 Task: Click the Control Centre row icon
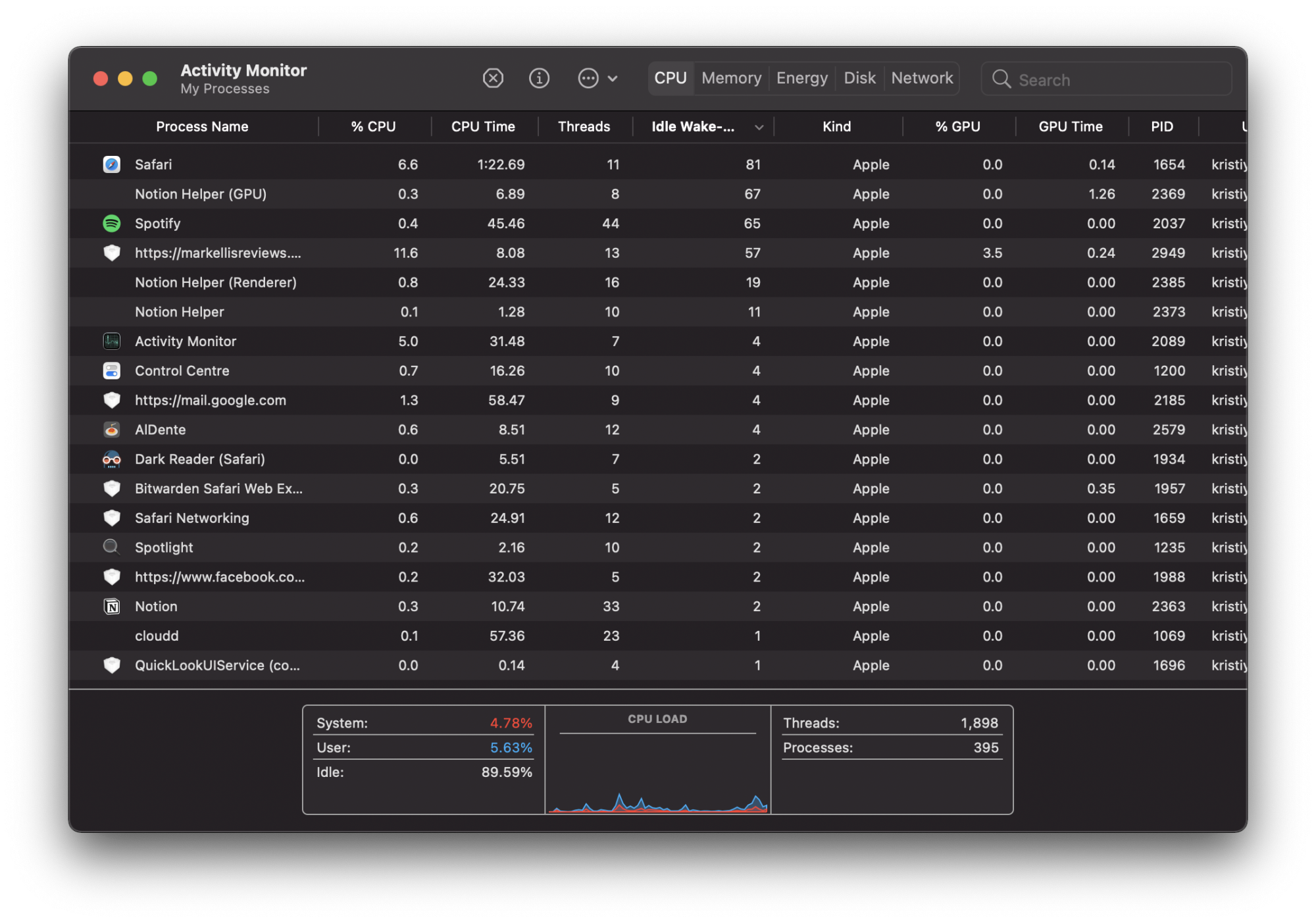click(x=112, y=371)
